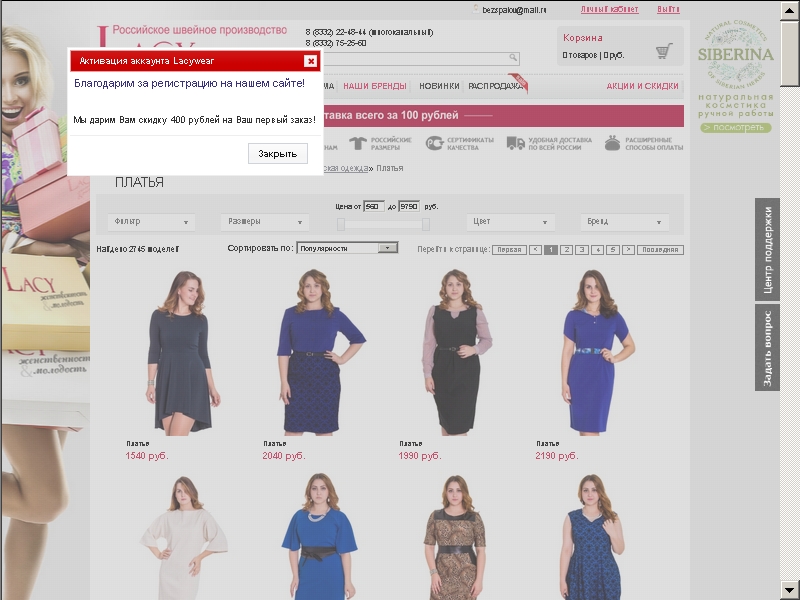Open Личный кабинет link

(x=609, y=9)
